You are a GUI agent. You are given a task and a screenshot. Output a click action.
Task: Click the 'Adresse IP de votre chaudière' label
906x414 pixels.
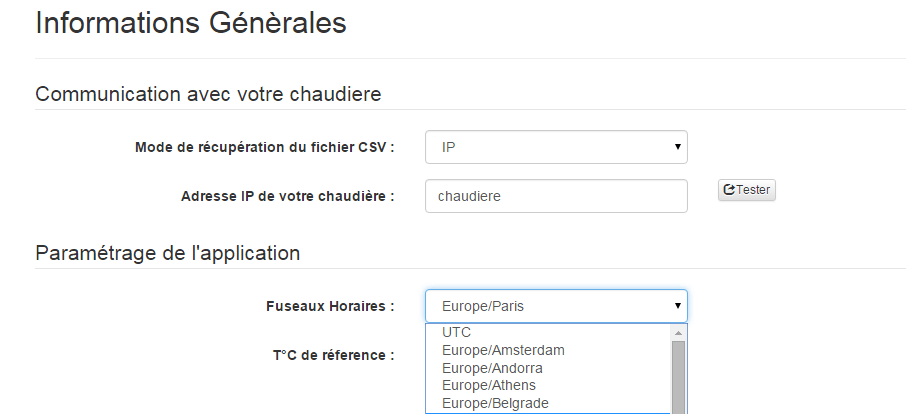pyautogui.click(x=287, y=196)
